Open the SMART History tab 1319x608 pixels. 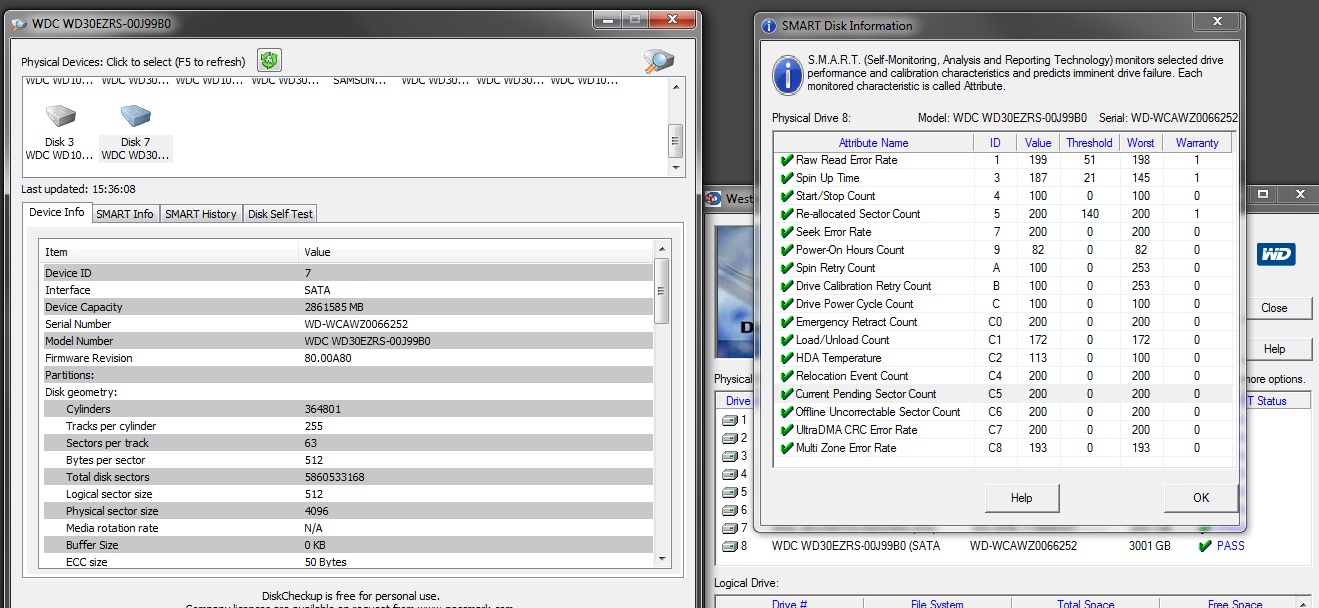(x=201, y=214)
